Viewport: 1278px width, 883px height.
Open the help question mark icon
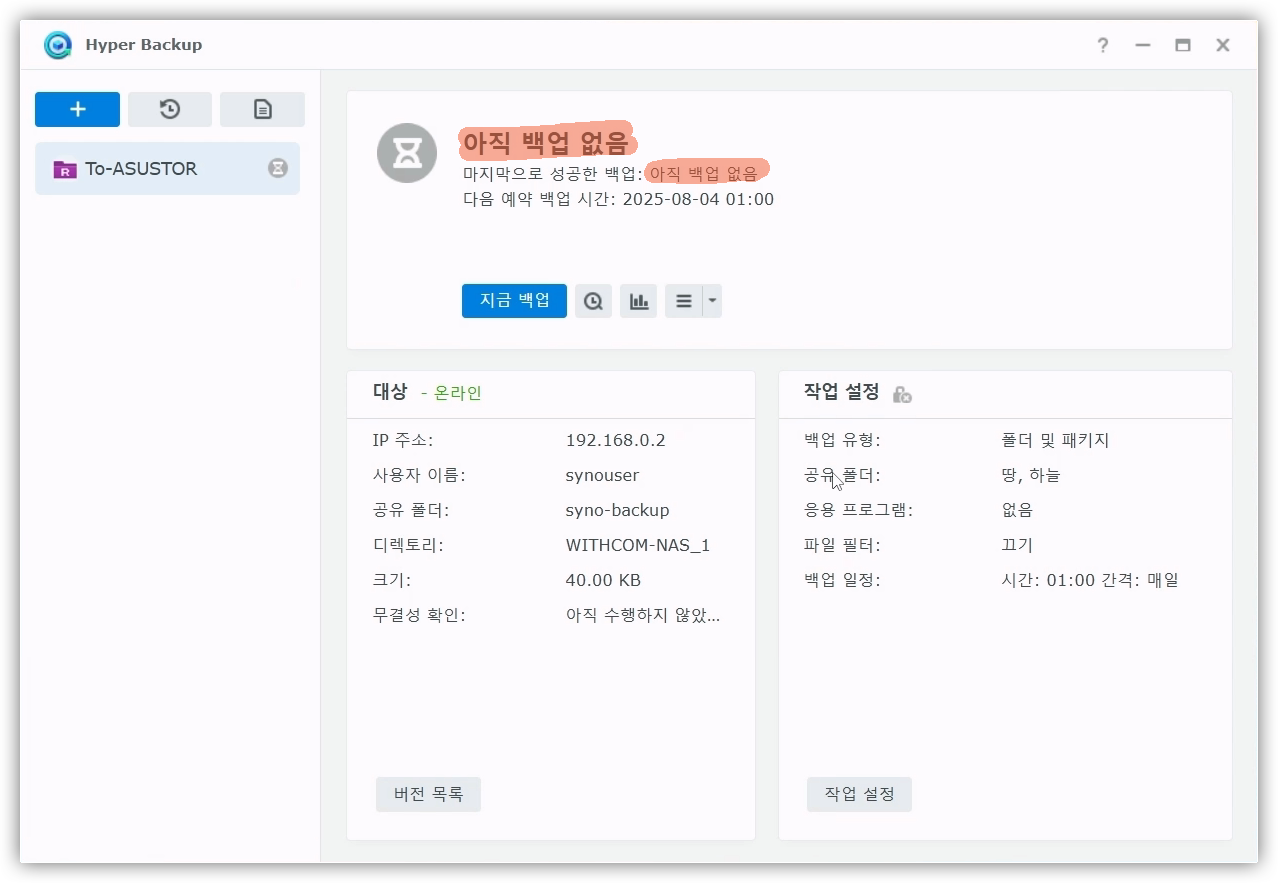click(1102, 45)
